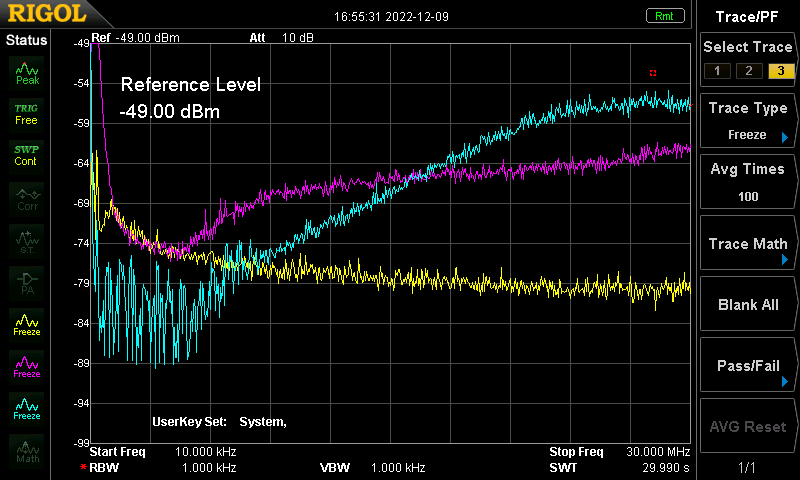Click the S.T. signal track icon
This screenshot has height=480, width=800.
[x=27, y=242]
